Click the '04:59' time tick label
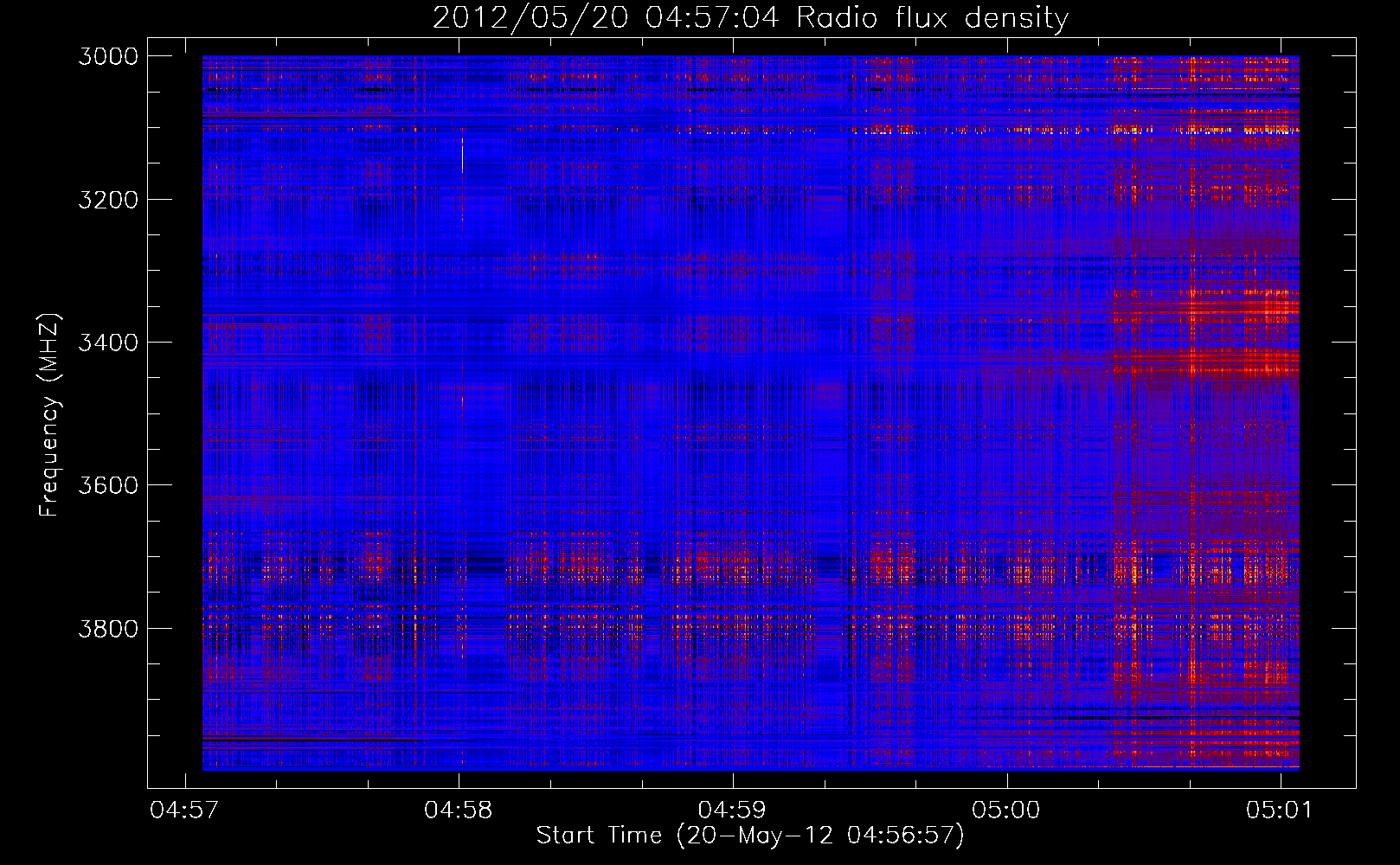Viewport: 1400px width, 865px height. tap(732, 810)
